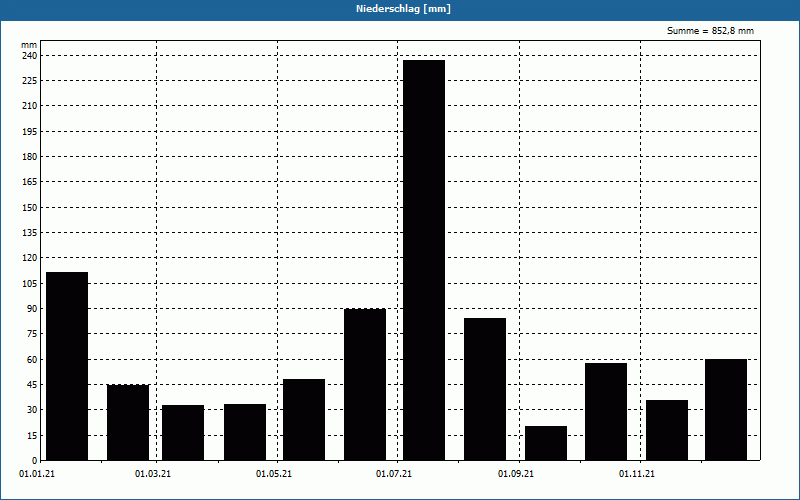Select the tallest July precipitation bar

point(424,260)
